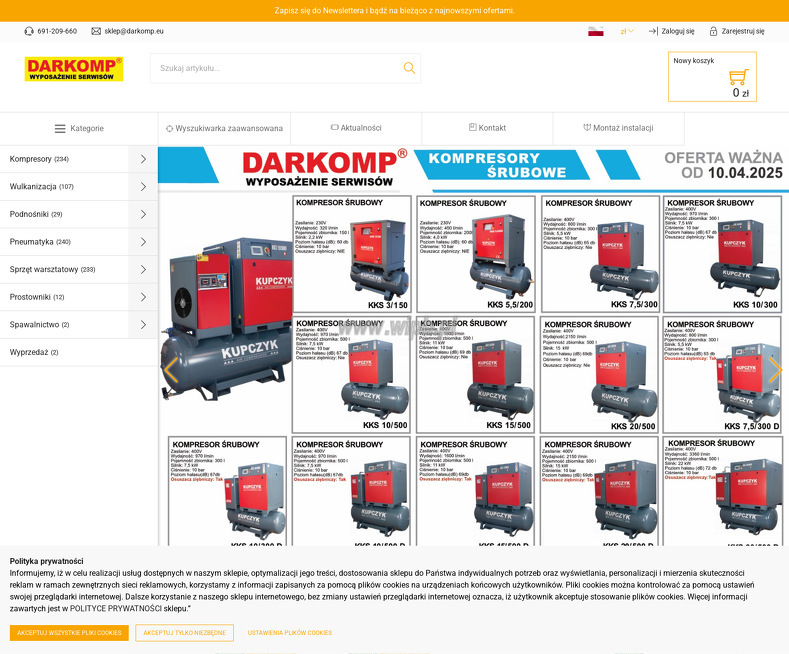
Task: Click the KKS 7,5/300 D compressor tile
Action: [723, 375]
